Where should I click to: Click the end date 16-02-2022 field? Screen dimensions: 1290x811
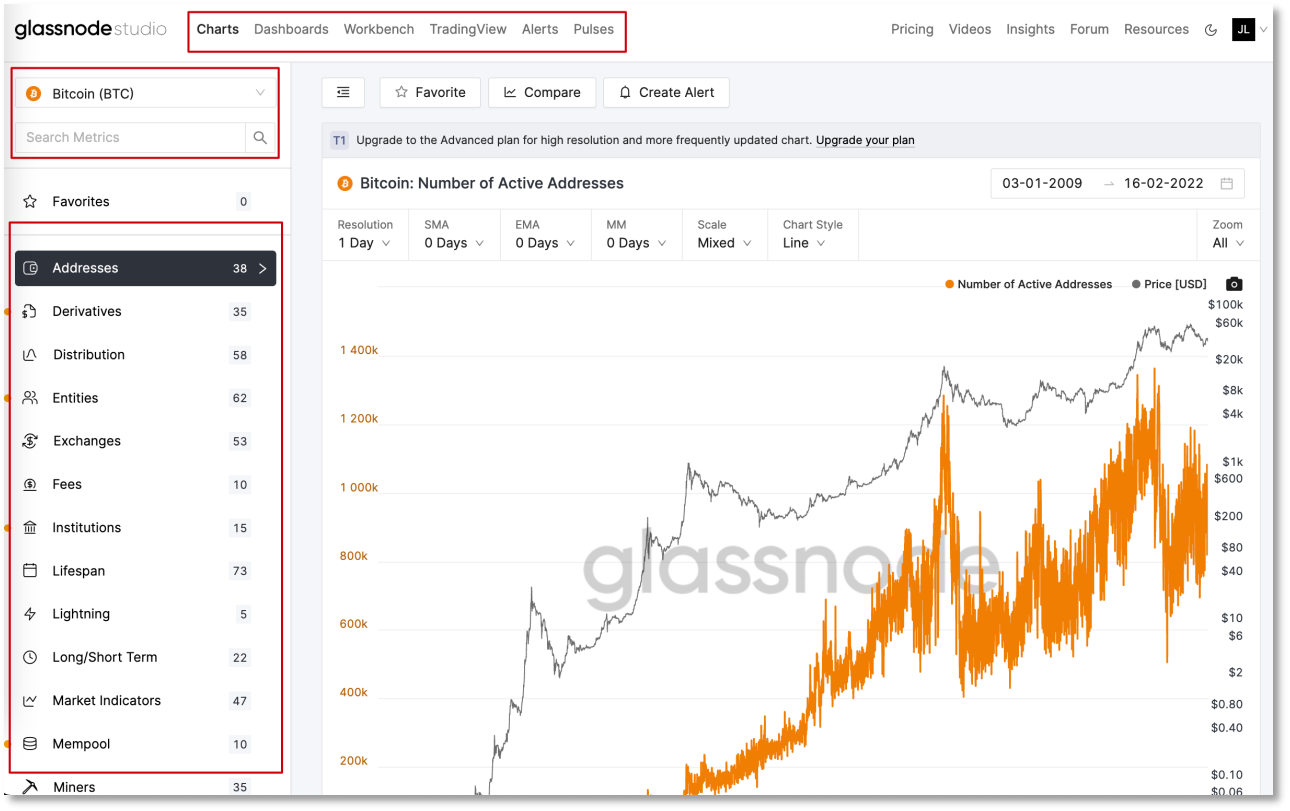[x=1164, y=184]
